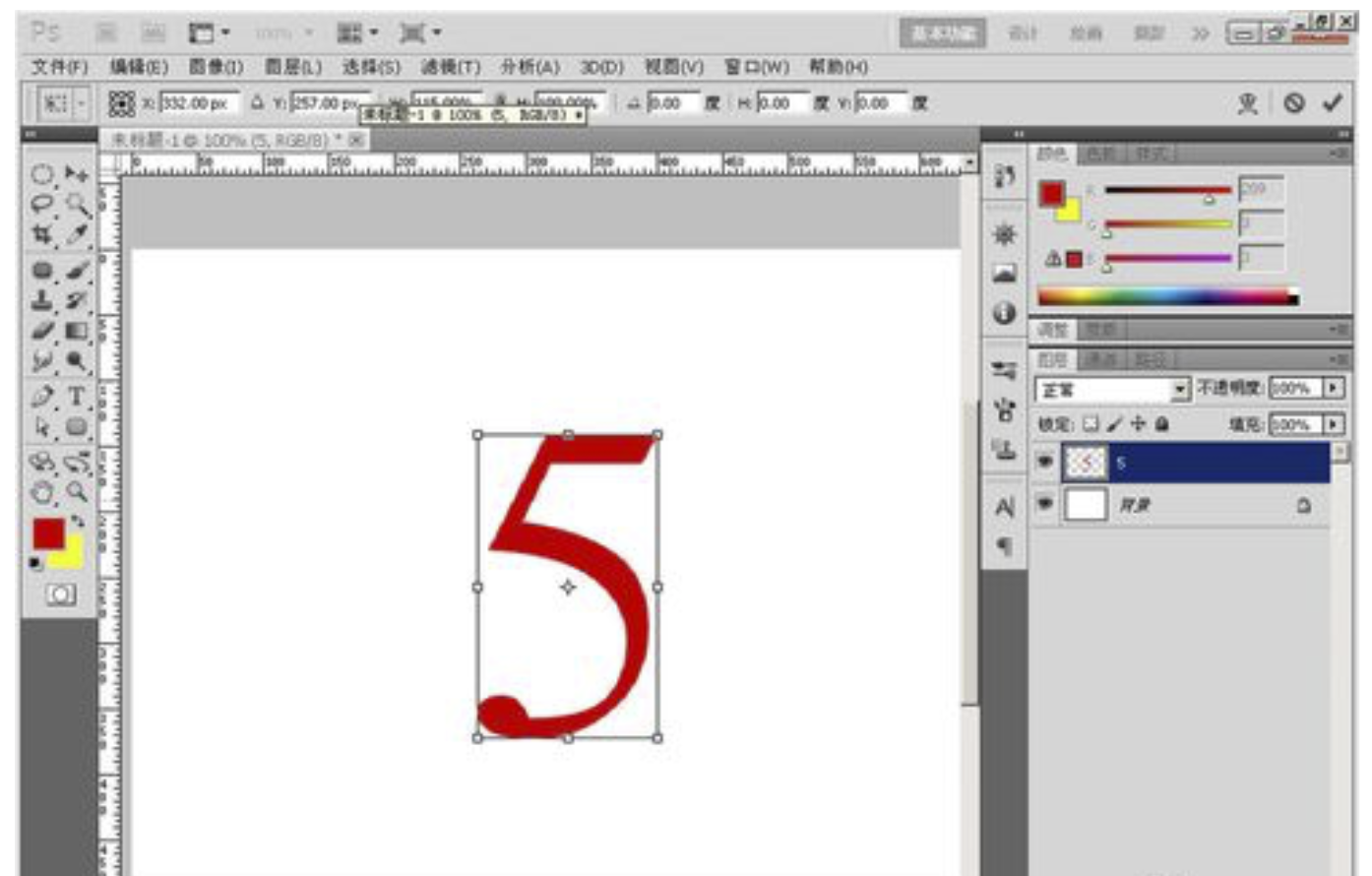1372x876 pixels.
Task: Open the 填充 fill slider arrow
Action: click(x=1334, y=424)
